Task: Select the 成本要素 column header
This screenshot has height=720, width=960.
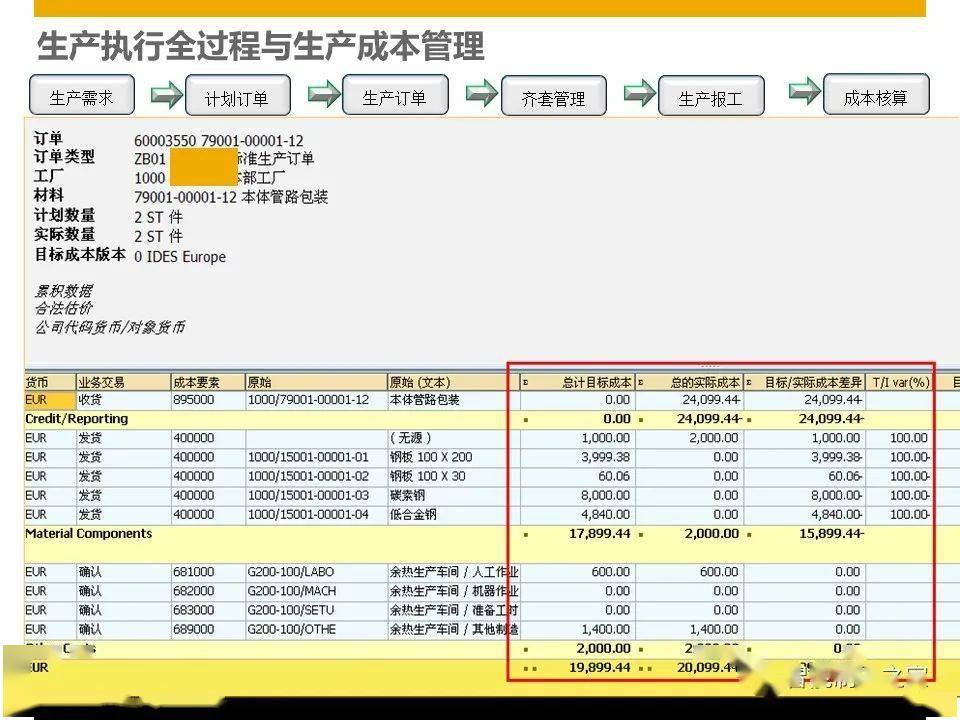Action: tap(207, 382)
